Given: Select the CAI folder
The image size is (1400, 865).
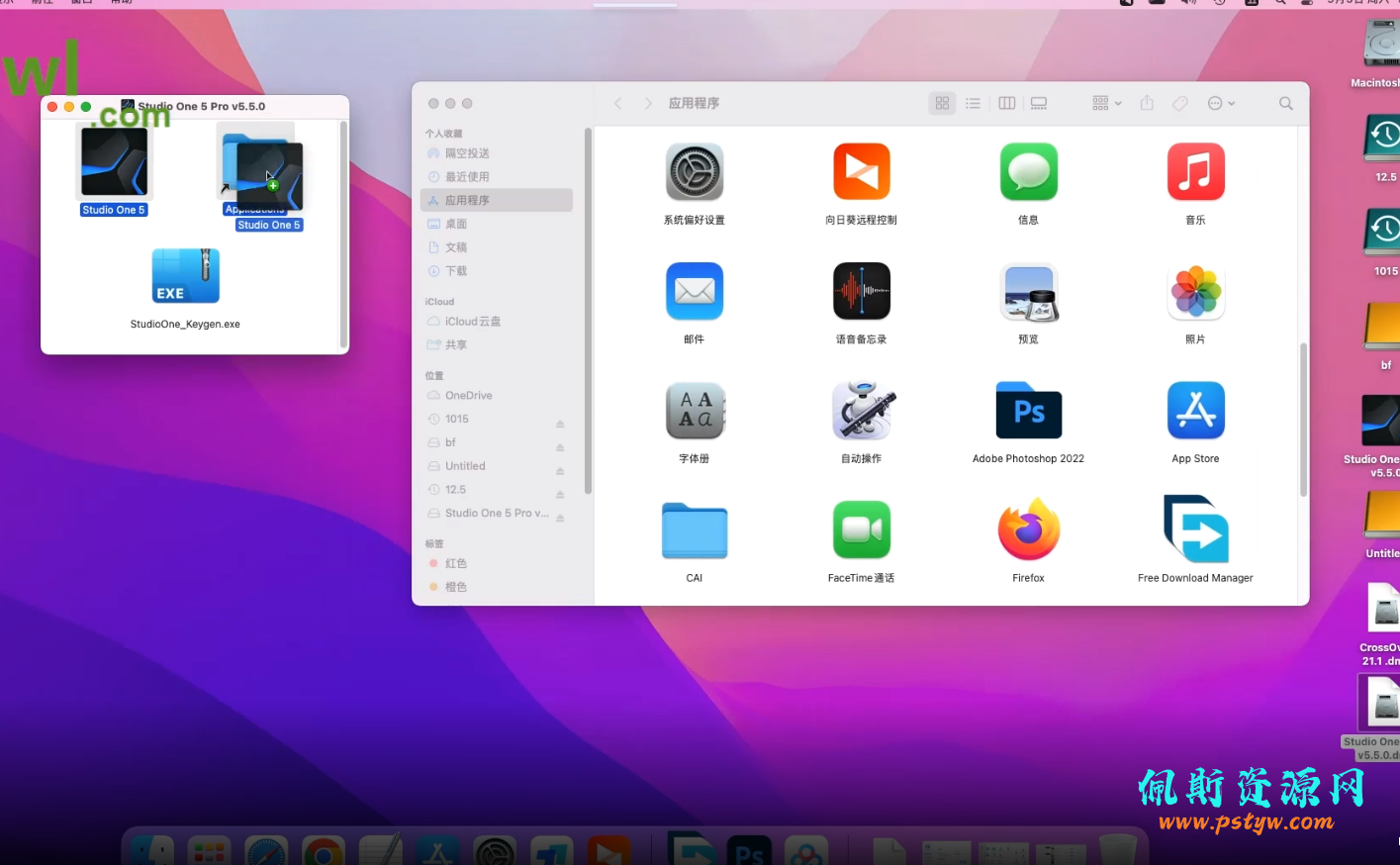Looking at the screenshot, I should (x=695, y=530).
